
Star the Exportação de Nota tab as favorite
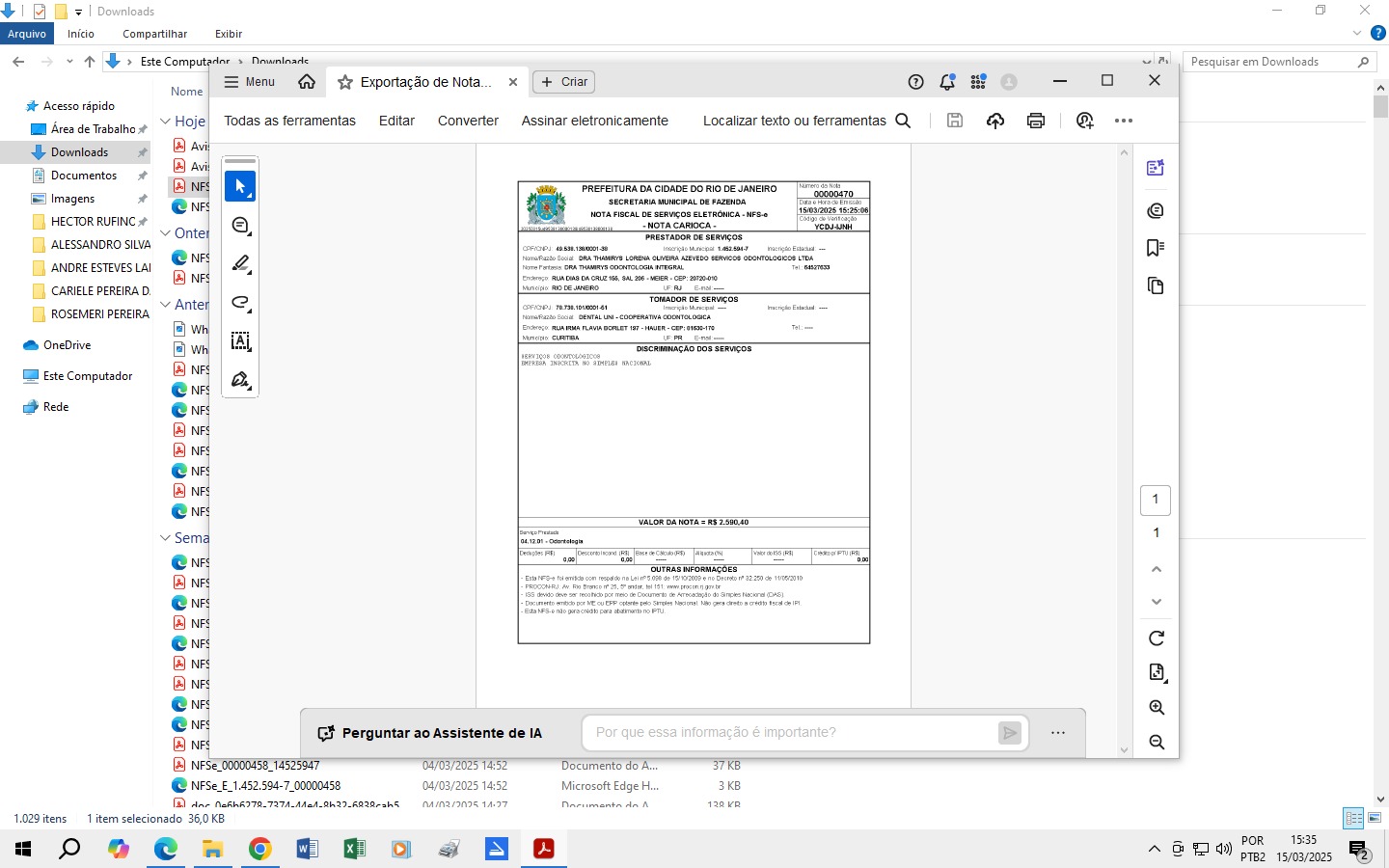coord(344,83)
